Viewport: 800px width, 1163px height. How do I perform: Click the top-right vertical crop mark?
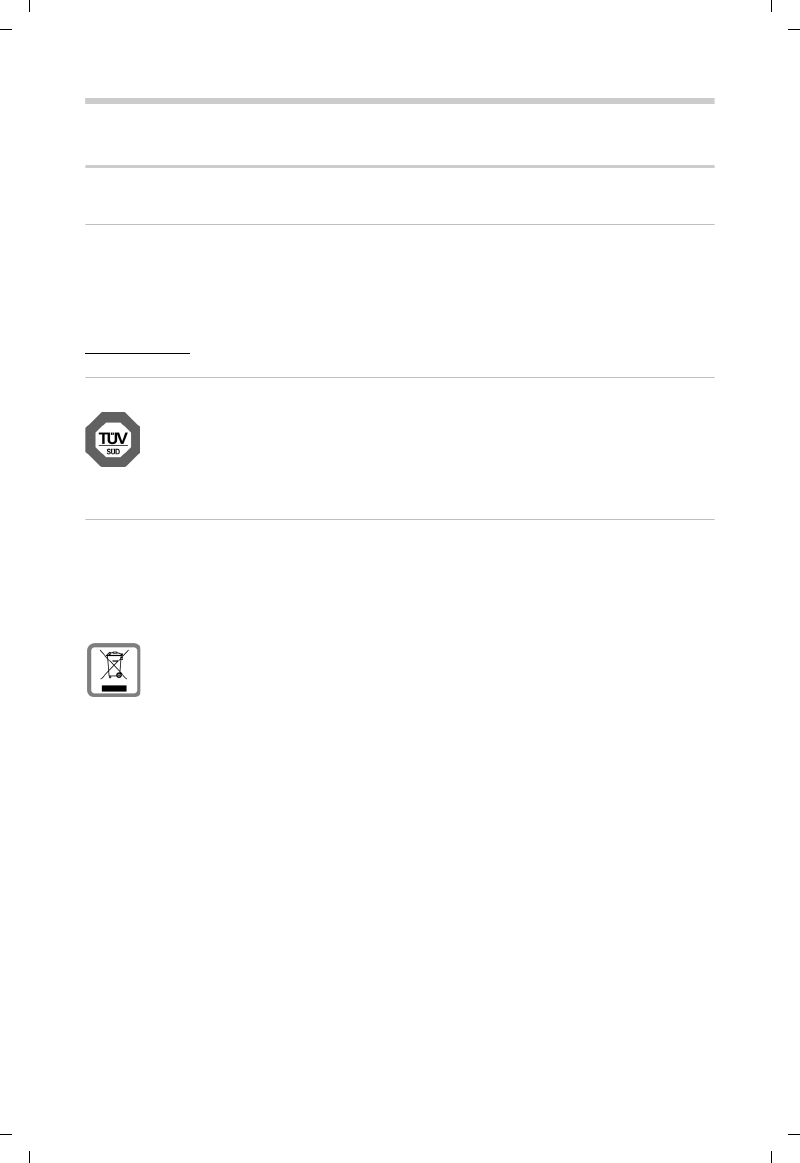pyautogui.click(x=771, y=6)
